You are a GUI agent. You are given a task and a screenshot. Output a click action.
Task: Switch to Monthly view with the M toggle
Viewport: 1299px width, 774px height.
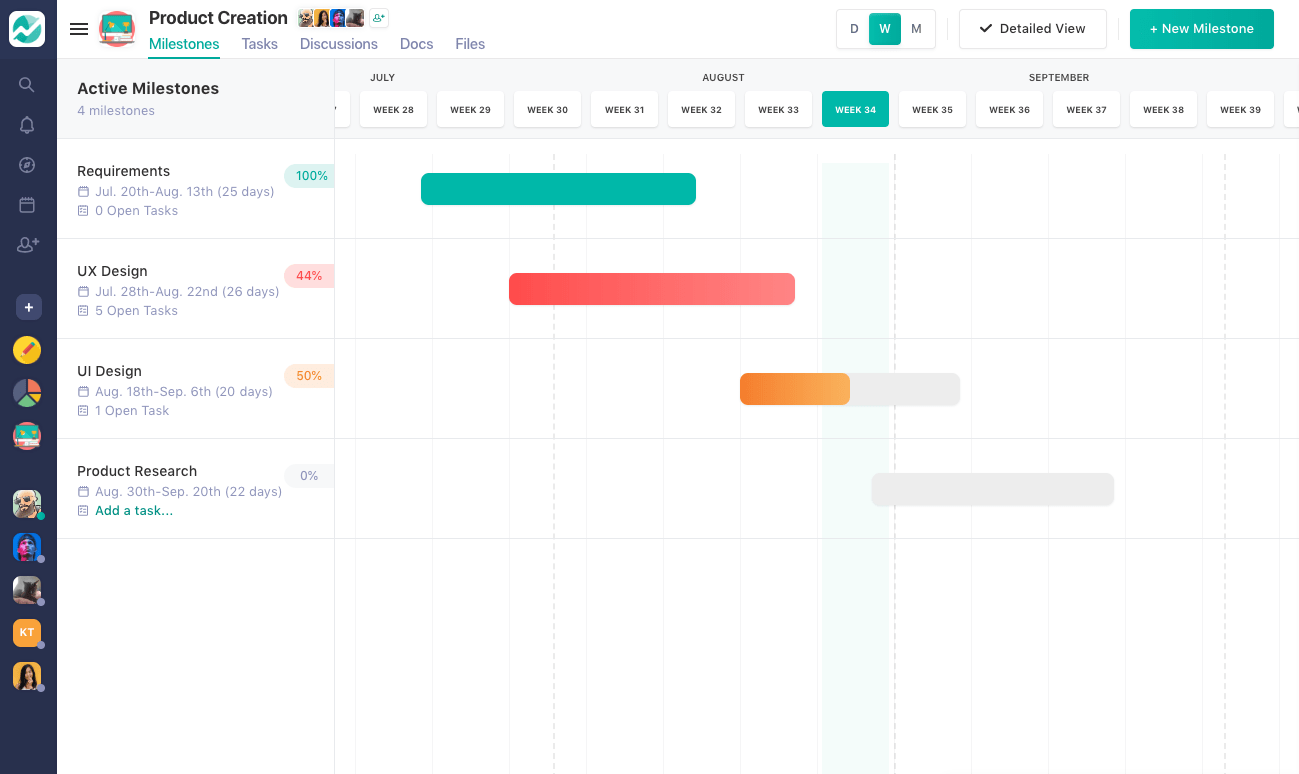(916, 29)
